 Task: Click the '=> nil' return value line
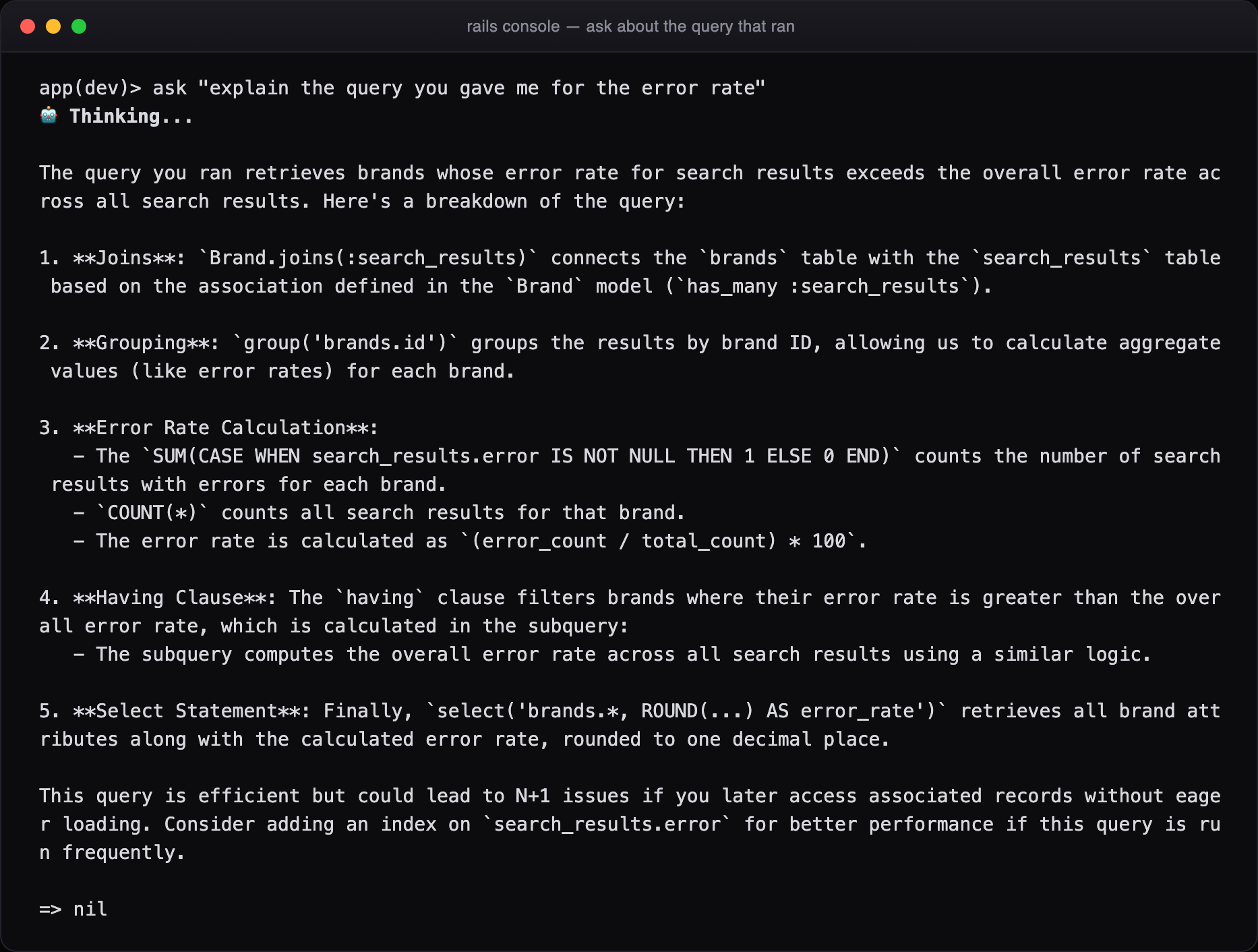click(73, 910)
